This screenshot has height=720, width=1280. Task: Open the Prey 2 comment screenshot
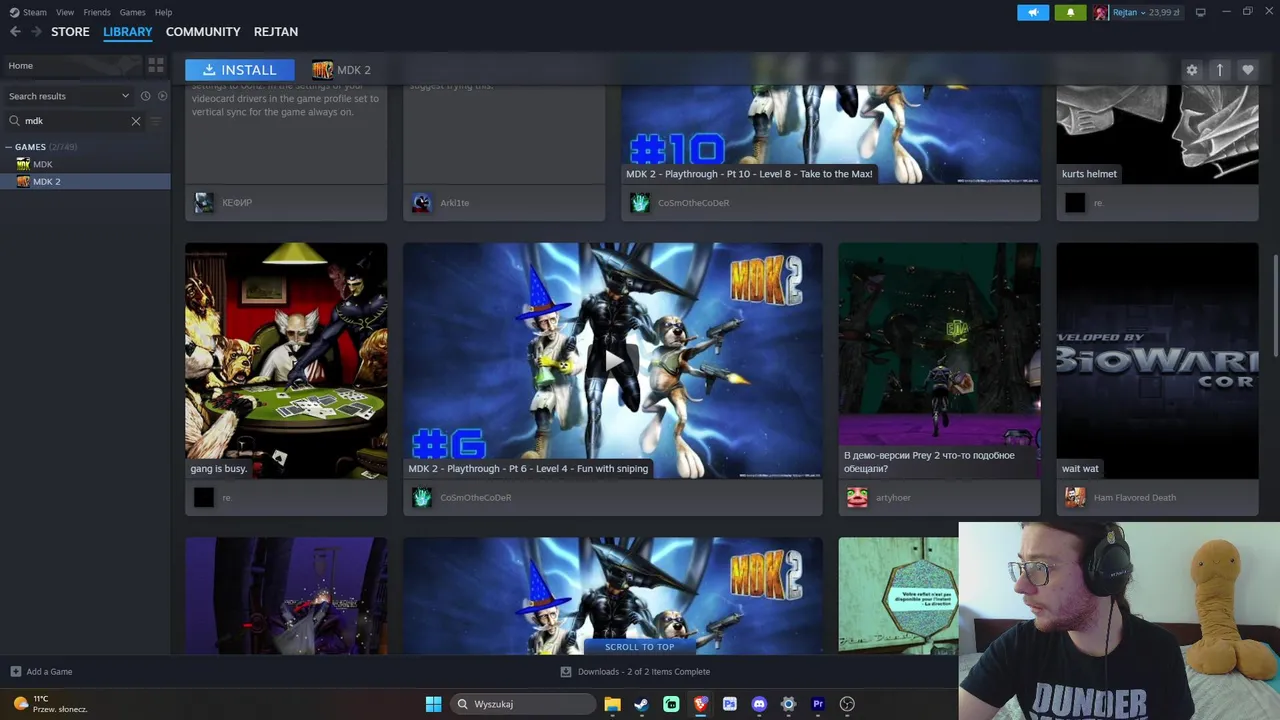(x=940, y=361)
